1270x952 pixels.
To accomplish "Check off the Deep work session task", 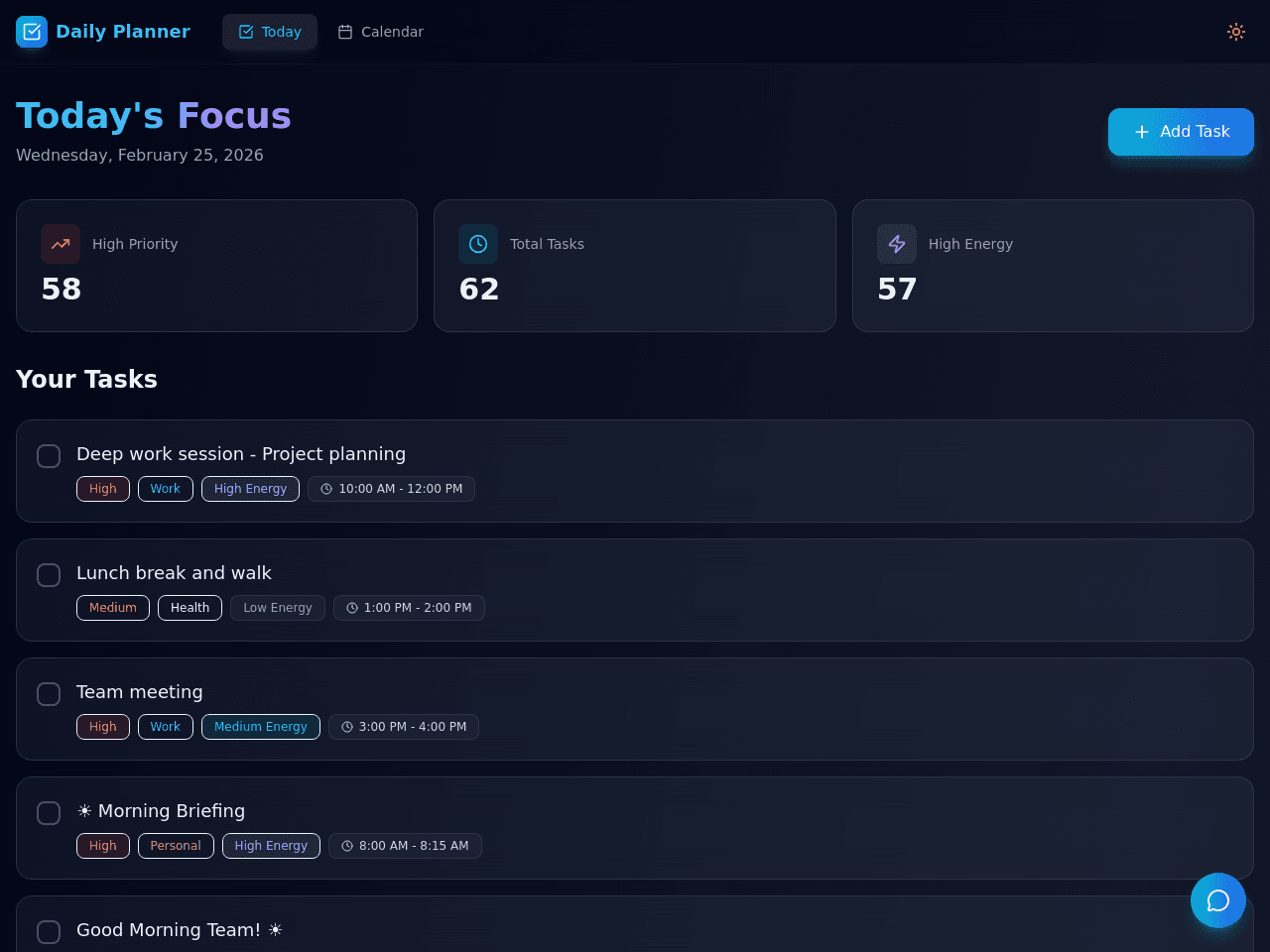I will (49, 456).
